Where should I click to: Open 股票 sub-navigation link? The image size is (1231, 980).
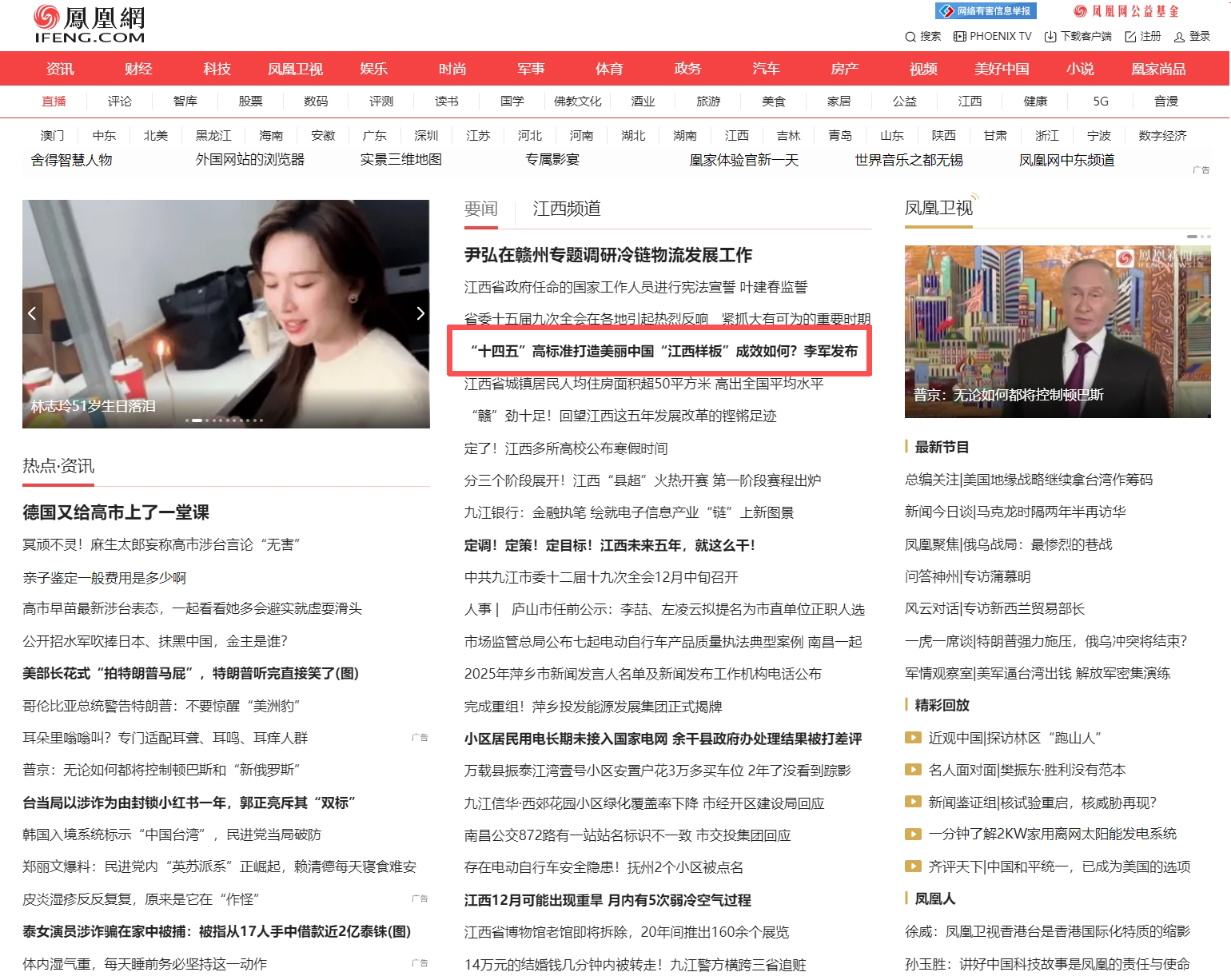click(x=250, y=102)
